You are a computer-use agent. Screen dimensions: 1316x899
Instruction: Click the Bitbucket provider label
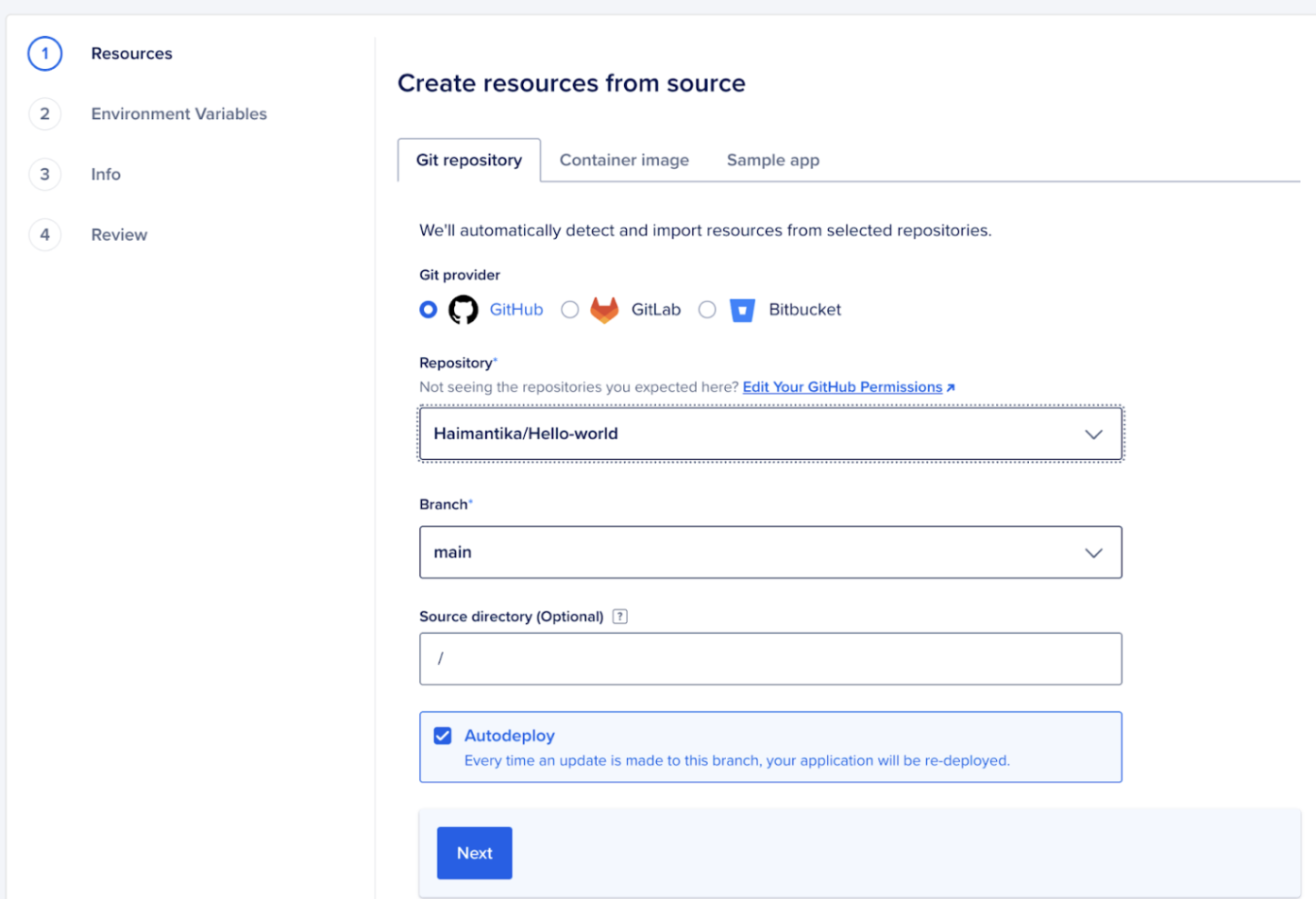805,310
